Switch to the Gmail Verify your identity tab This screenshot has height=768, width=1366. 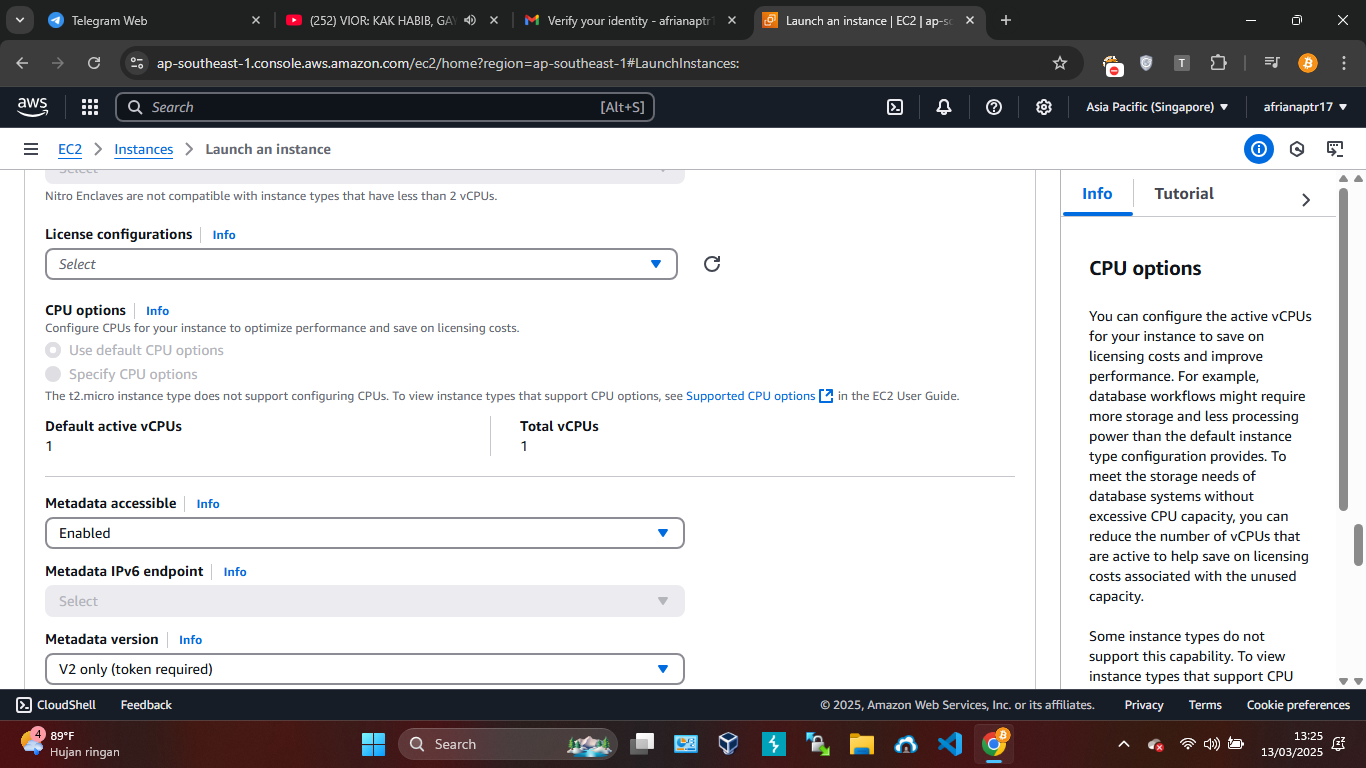[x=631, y=20]
